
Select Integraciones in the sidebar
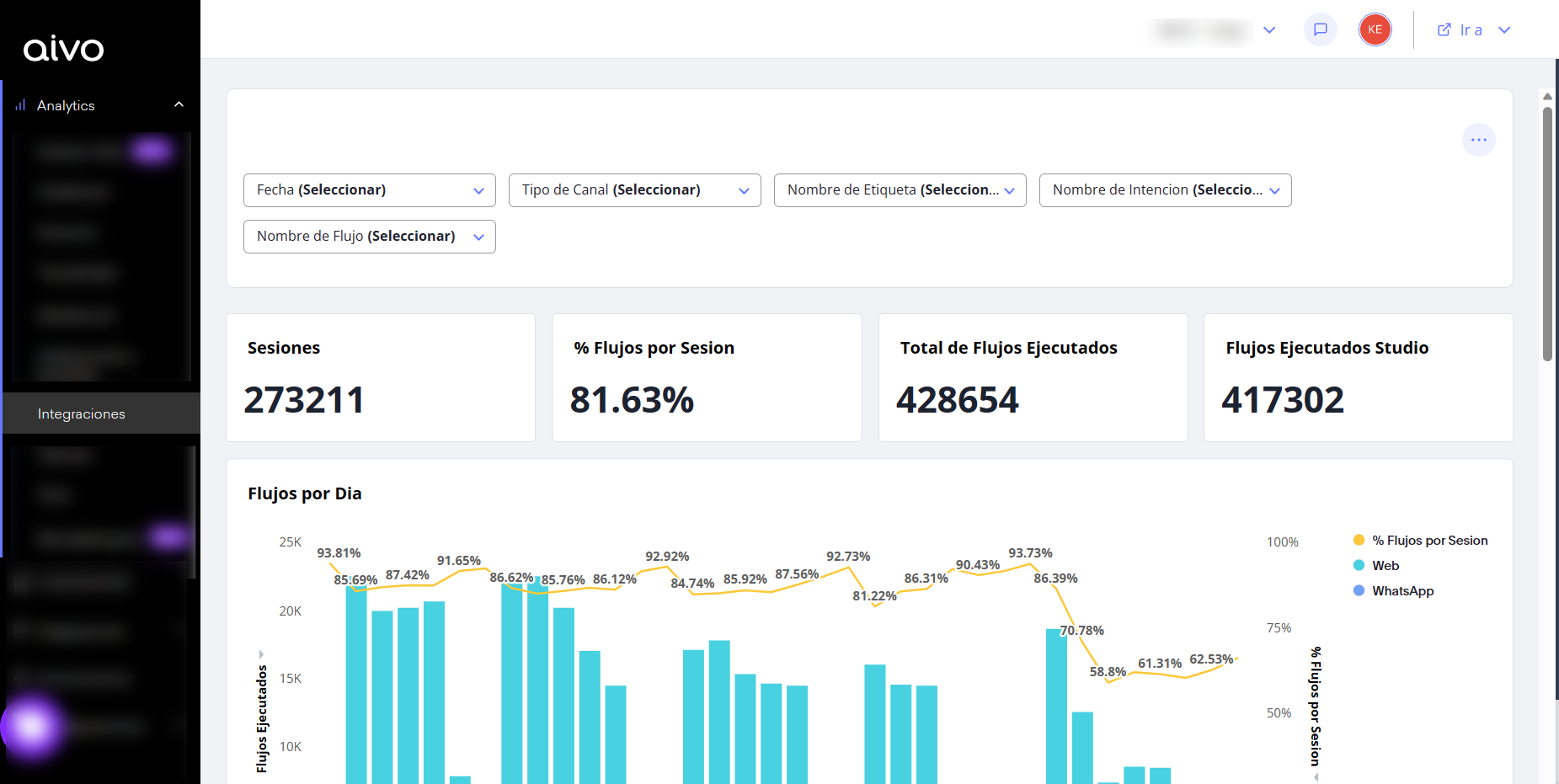click(82, 413)
